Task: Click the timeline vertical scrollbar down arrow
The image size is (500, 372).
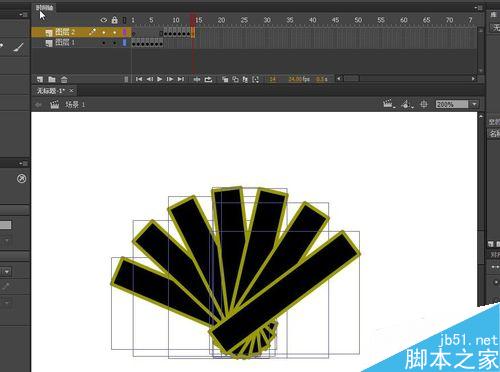Action: click(x=480, y=70)
